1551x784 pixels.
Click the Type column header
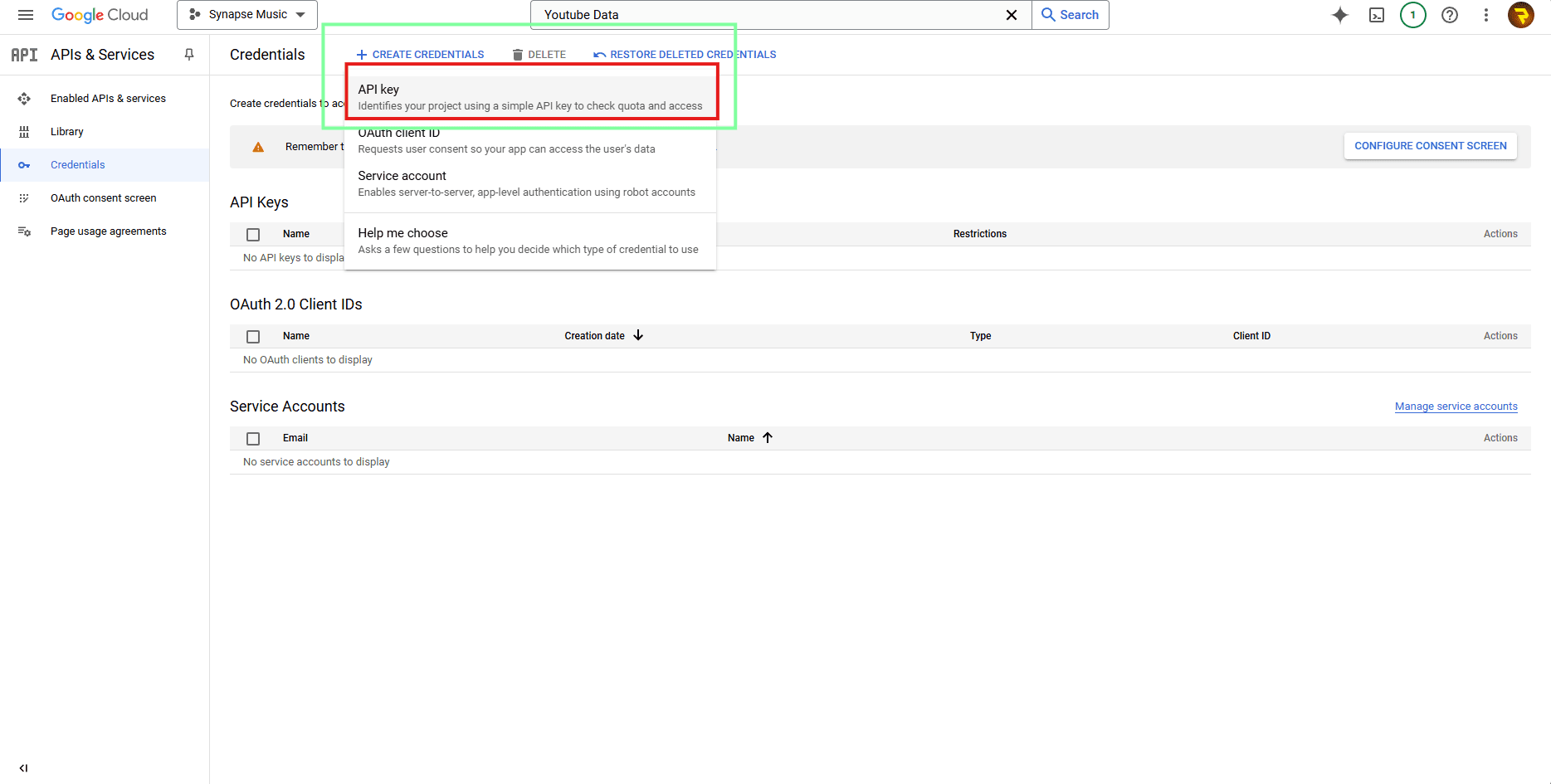coord(981,336)
